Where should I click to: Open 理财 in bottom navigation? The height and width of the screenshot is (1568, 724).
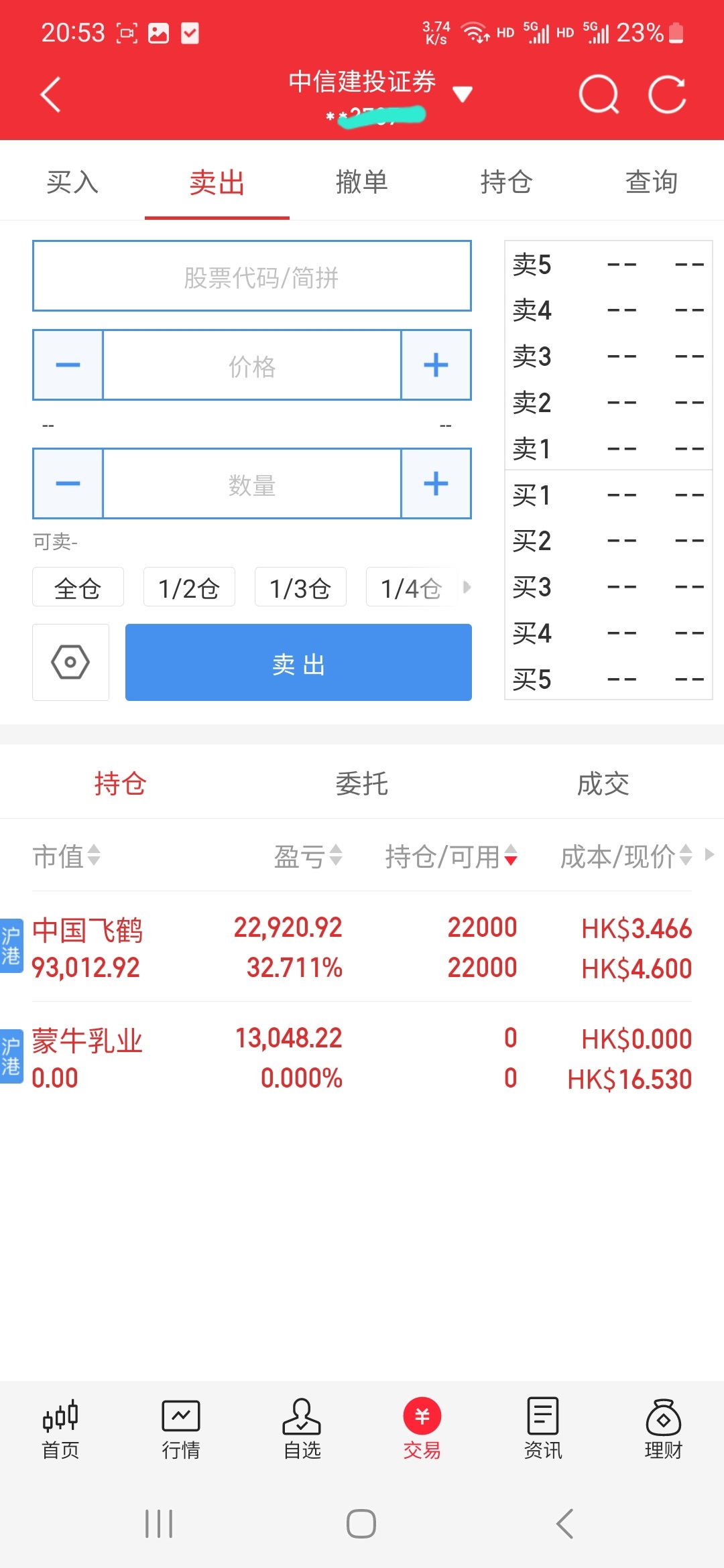(x=664, y=1430)
